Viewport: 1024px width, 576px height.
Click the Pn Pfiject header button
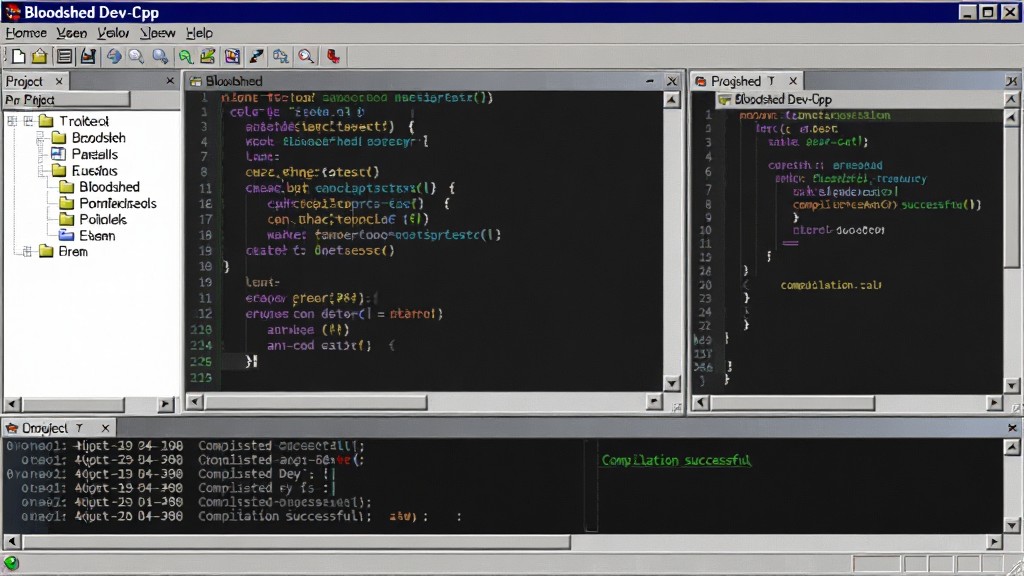click(67, 100)
